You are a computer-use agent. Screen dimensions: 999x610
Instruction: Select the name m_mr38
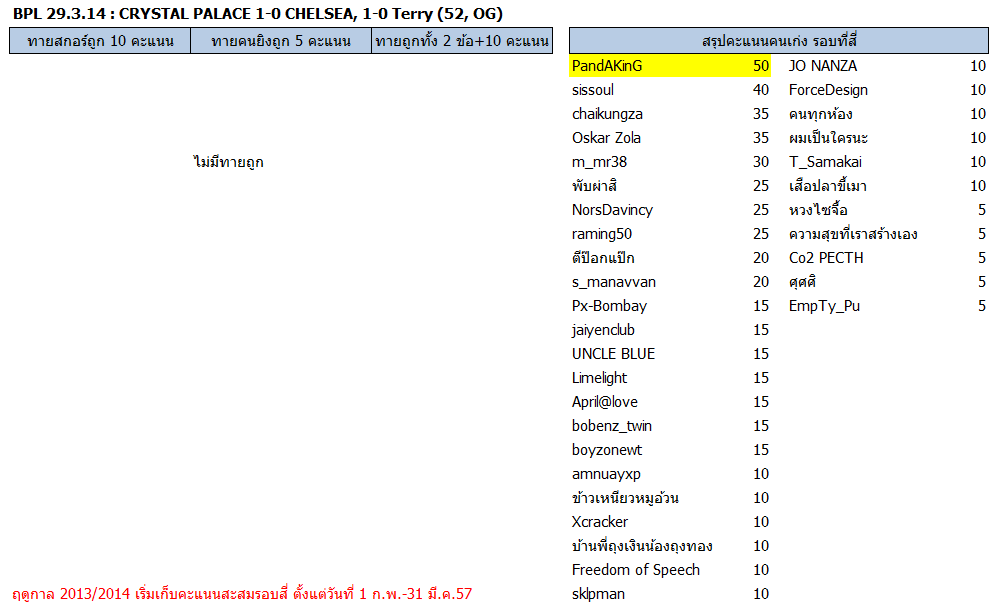pyautogui.click(x=599, y=162)
